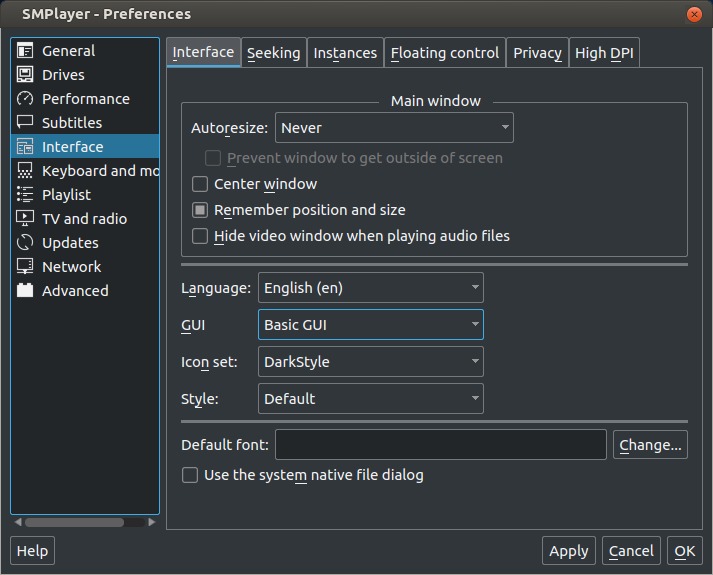The width and height of the screenshot is (713, 575).
Task: Click the TV and radio icon
Action: [25, 219]
